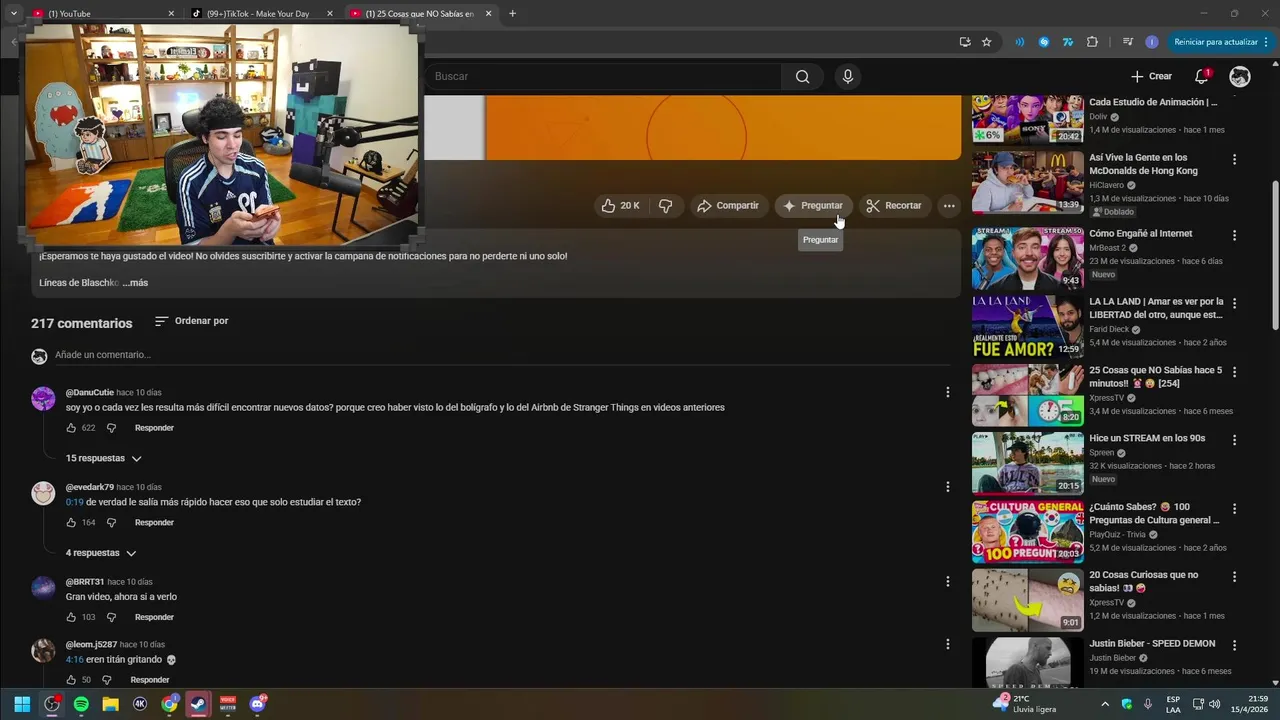The width and height of the screenshot is (1280, 720).
Task: Like evedark79's comment with 164 likes
Action: 71,523
